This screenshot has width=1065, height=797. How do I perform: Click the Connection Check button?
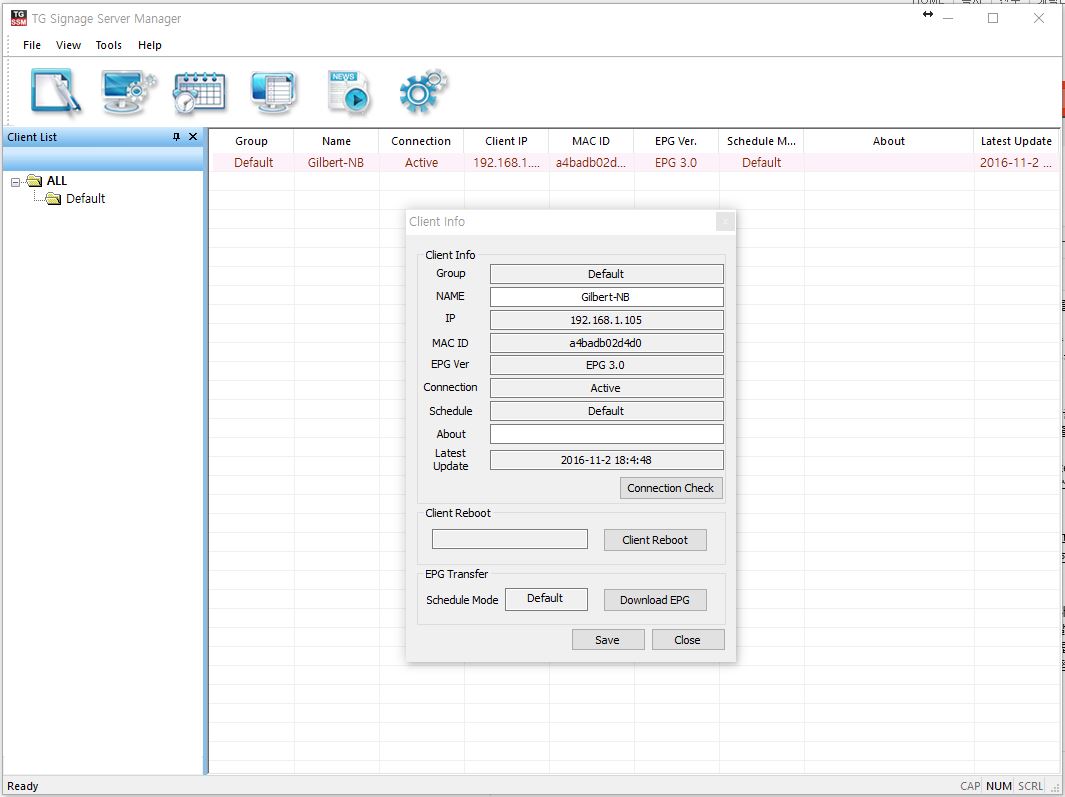click(x=670, y=488)
